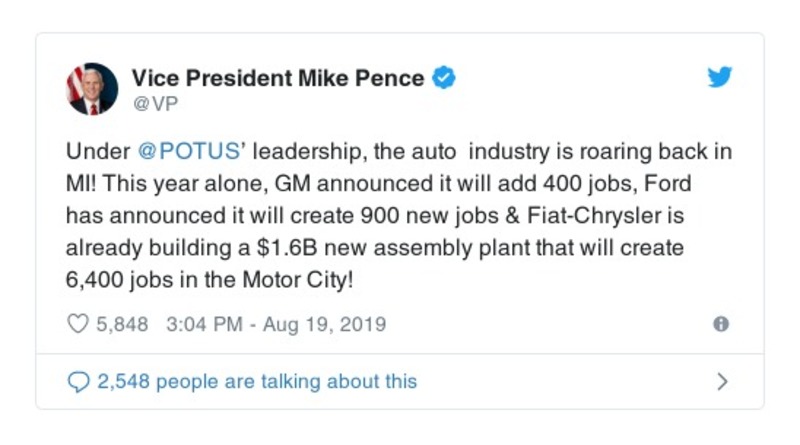This screenshot has width=800, height=445.
Task: Open the @POTUS mention link
Action: [187, 153]
